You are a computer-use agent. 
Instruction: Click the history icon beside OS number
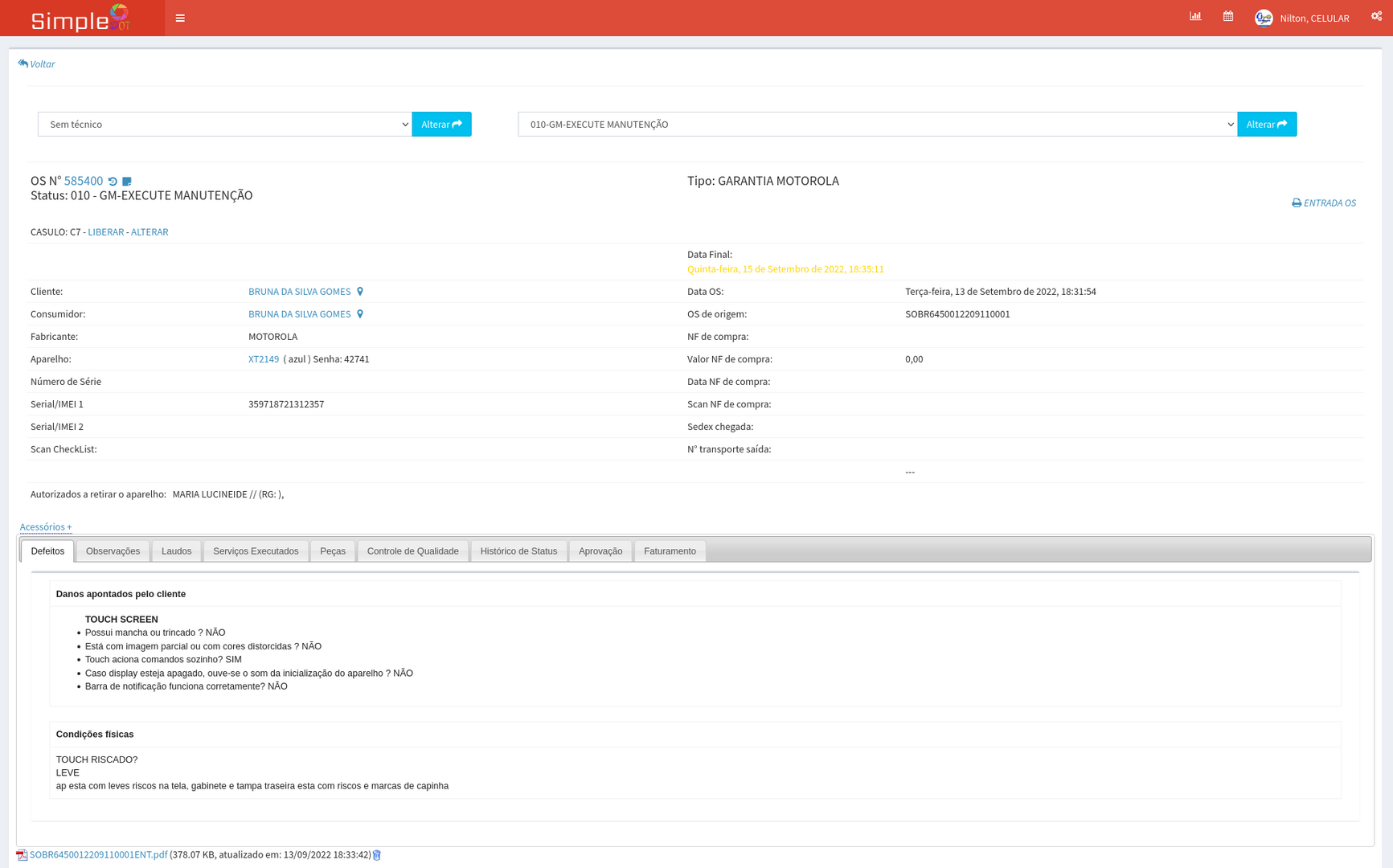113,182
